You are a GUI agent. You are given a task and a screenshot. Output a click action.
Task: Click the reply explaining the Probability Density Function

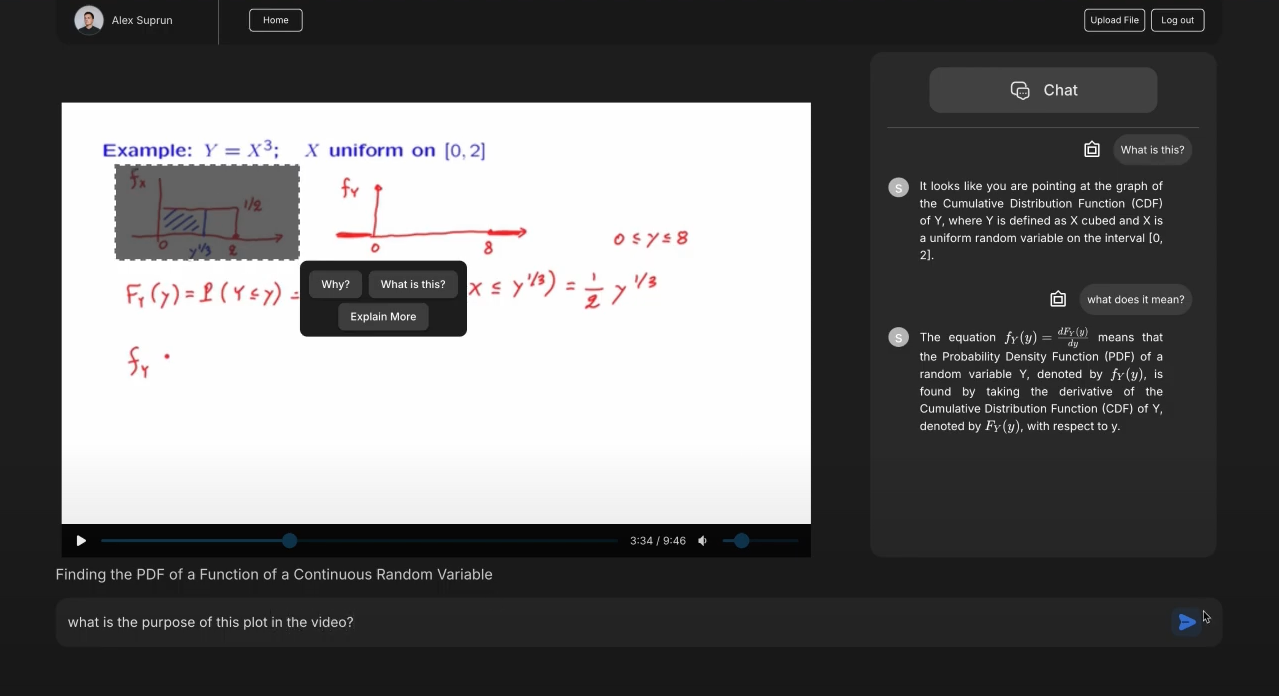[x=1041, y=381]
